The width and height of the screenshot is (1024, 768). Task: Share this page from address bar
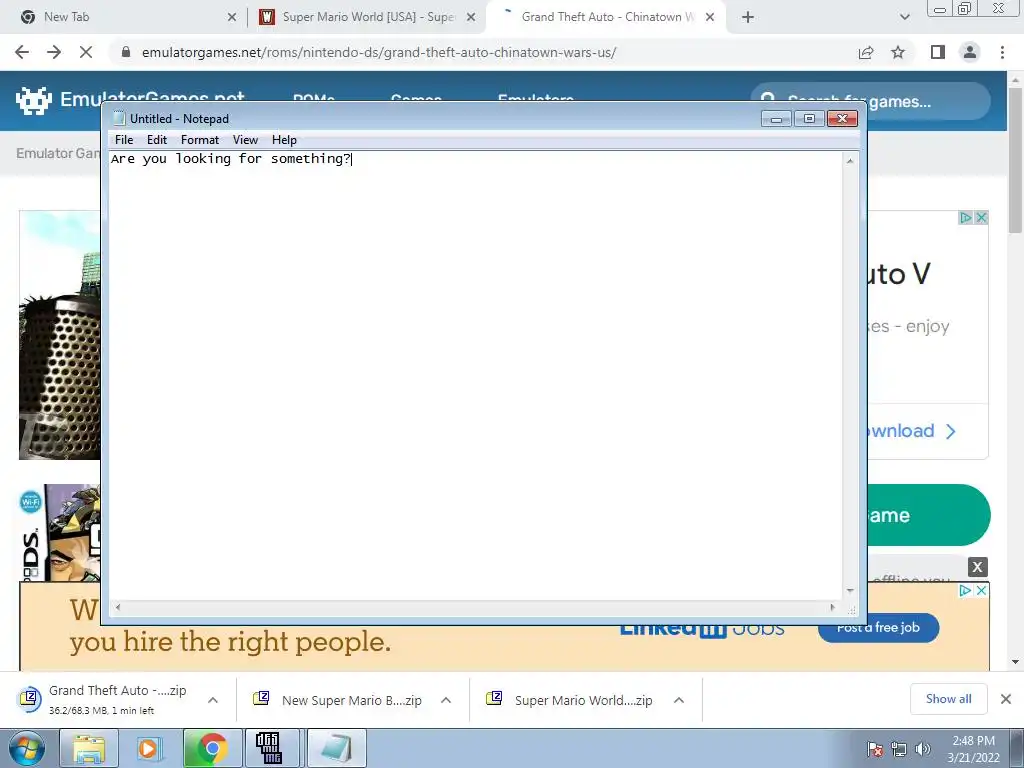tap(866, 52)
